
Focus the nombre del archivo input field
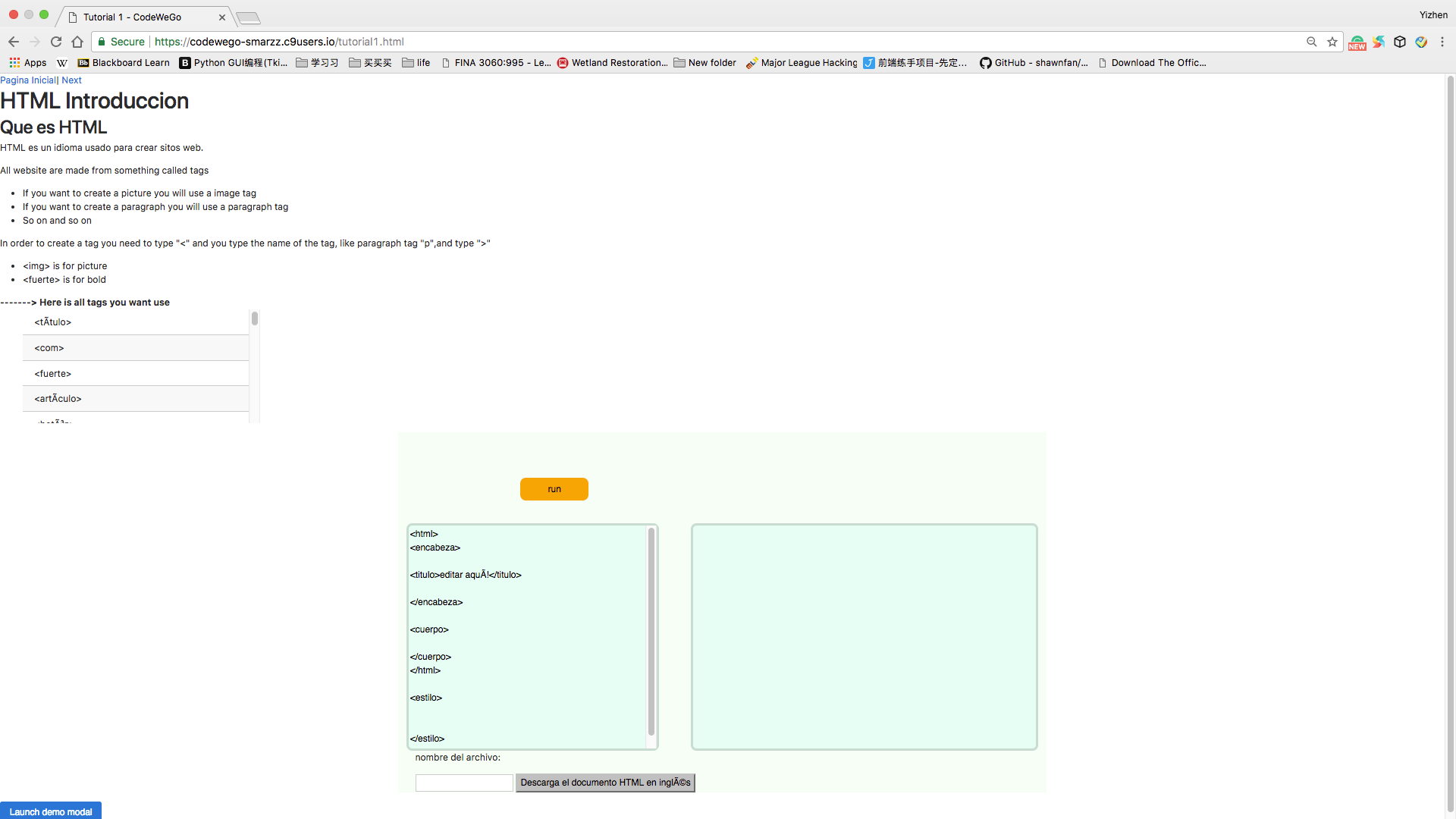click(x=464, y=783)
